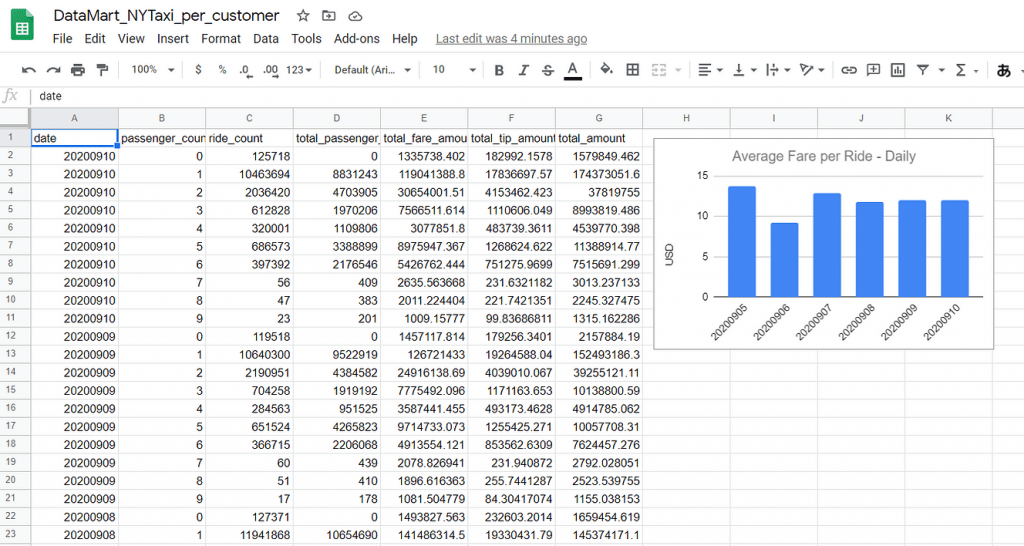Expand filter views dropdown arrow

(941, 70)
